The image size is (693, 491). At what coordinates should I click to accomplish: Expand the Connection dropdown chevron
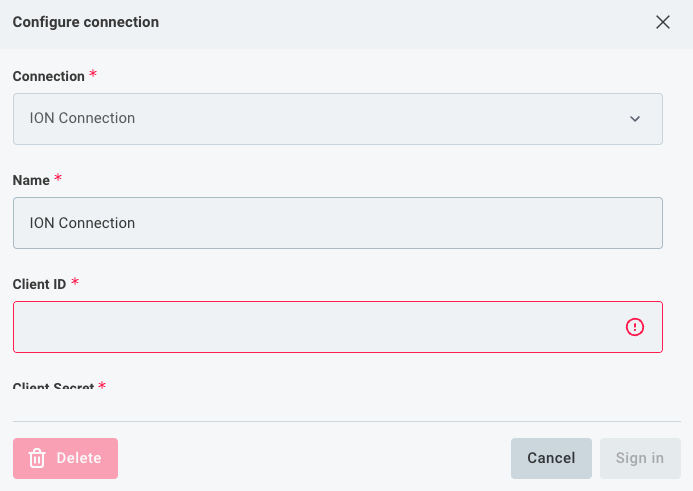(635, 119)
